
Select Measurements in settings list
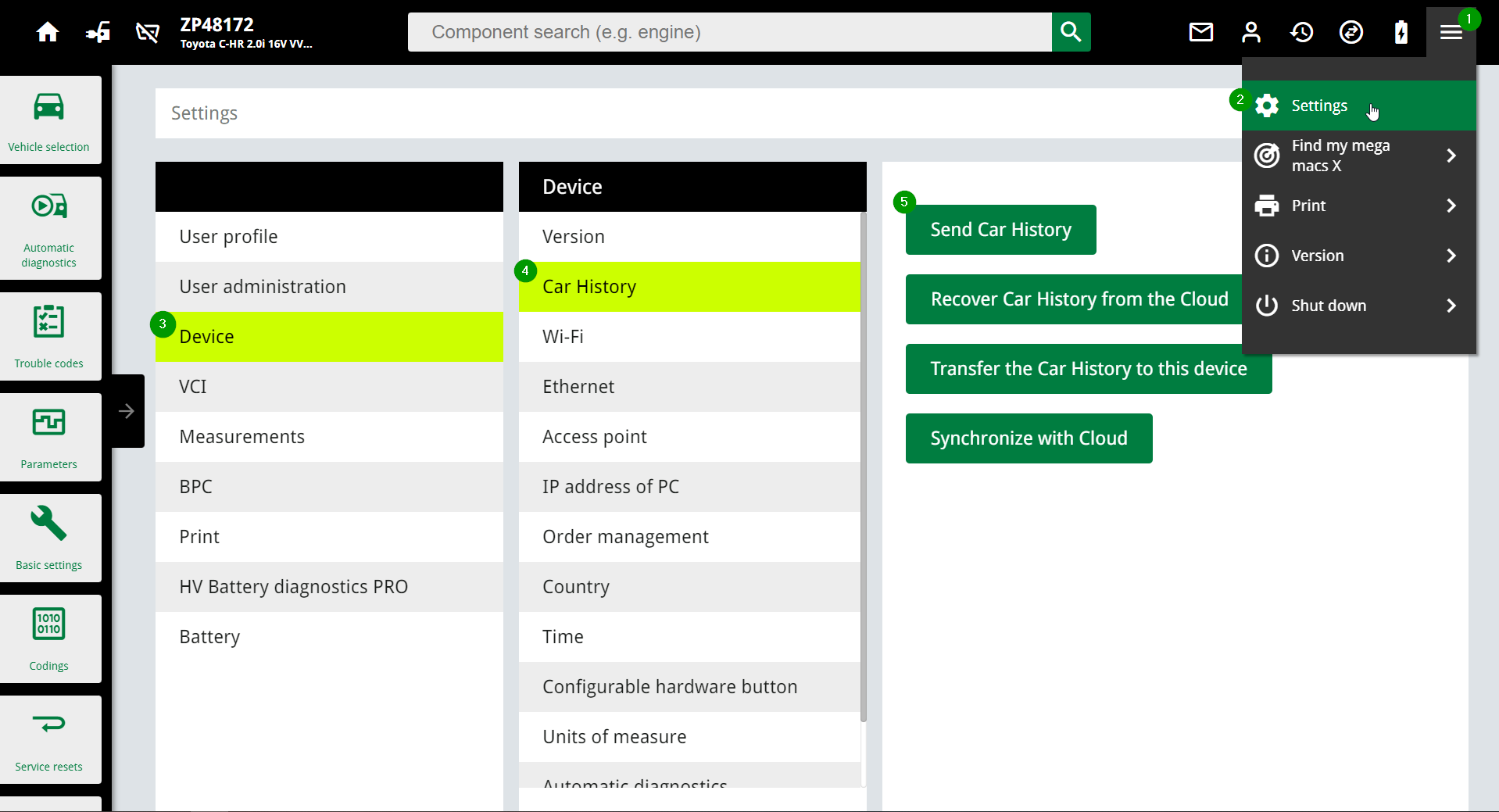[x=329, y=437]
